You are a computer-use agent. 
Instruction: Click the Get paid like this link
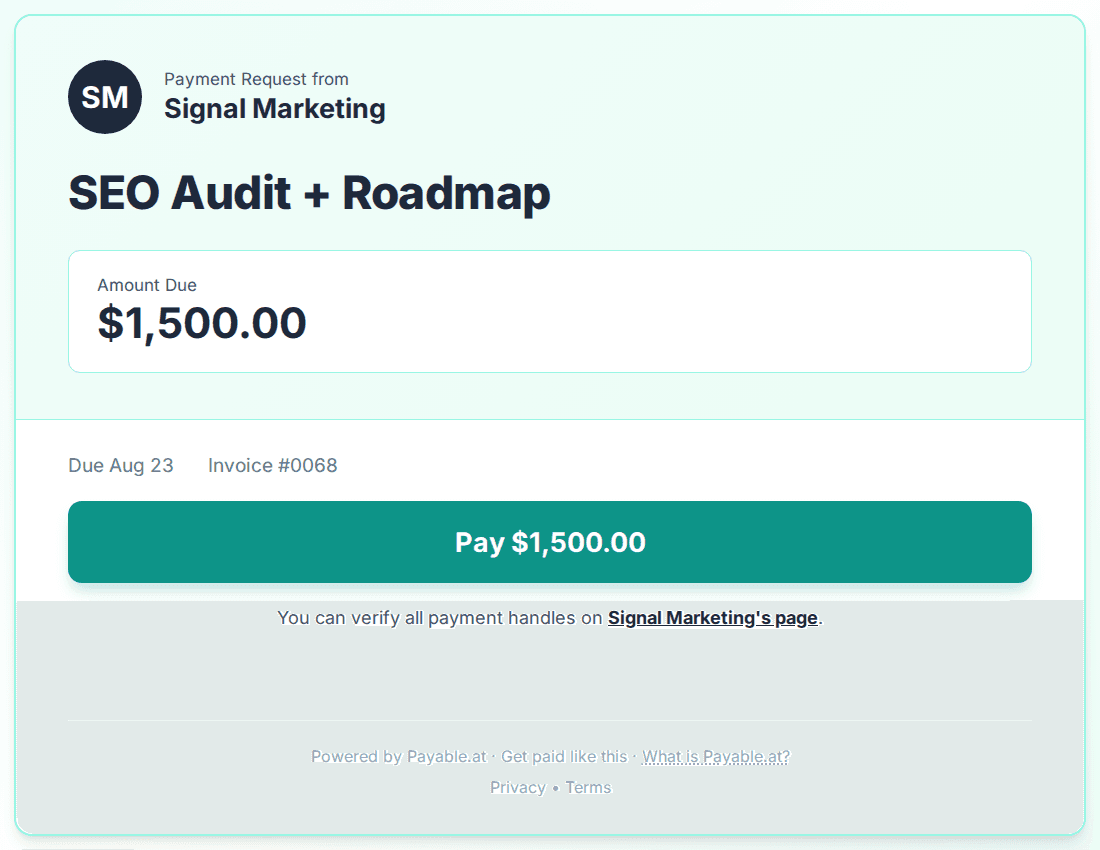pyautogui.click(x=563, y=757)
